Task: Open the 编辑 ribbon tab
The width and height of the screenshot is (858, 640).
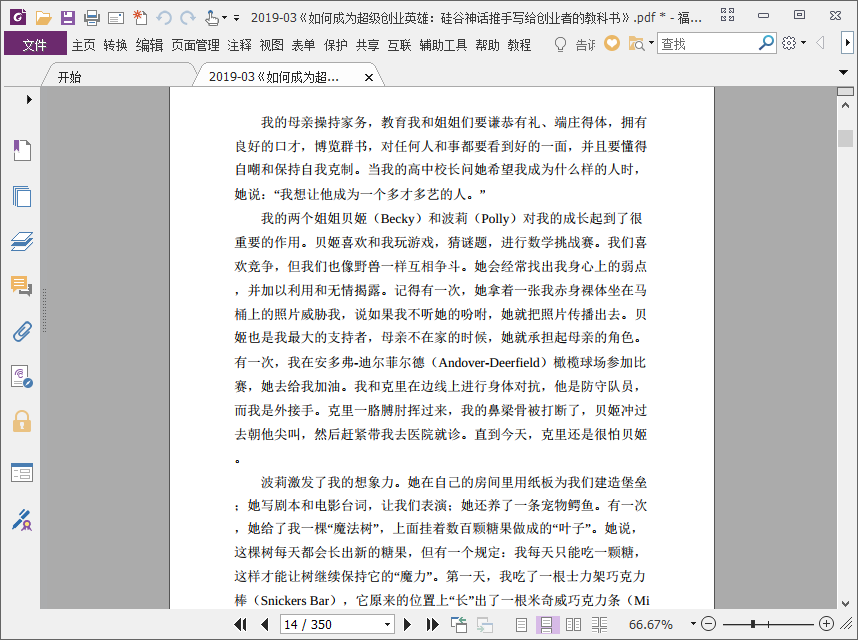Action: 149,45
